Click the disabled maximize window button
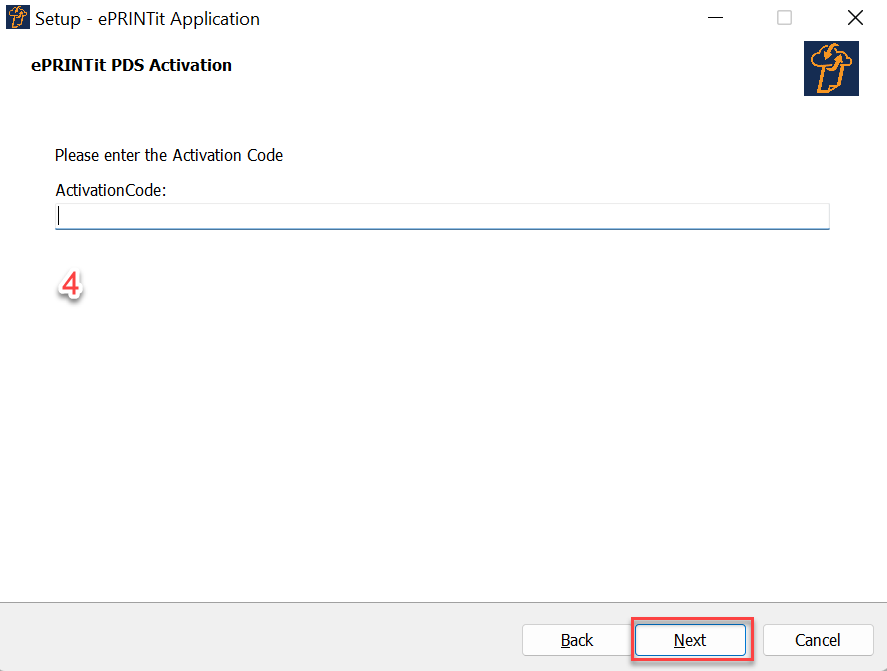Viewport: 887px width, 671px height. 785,18
